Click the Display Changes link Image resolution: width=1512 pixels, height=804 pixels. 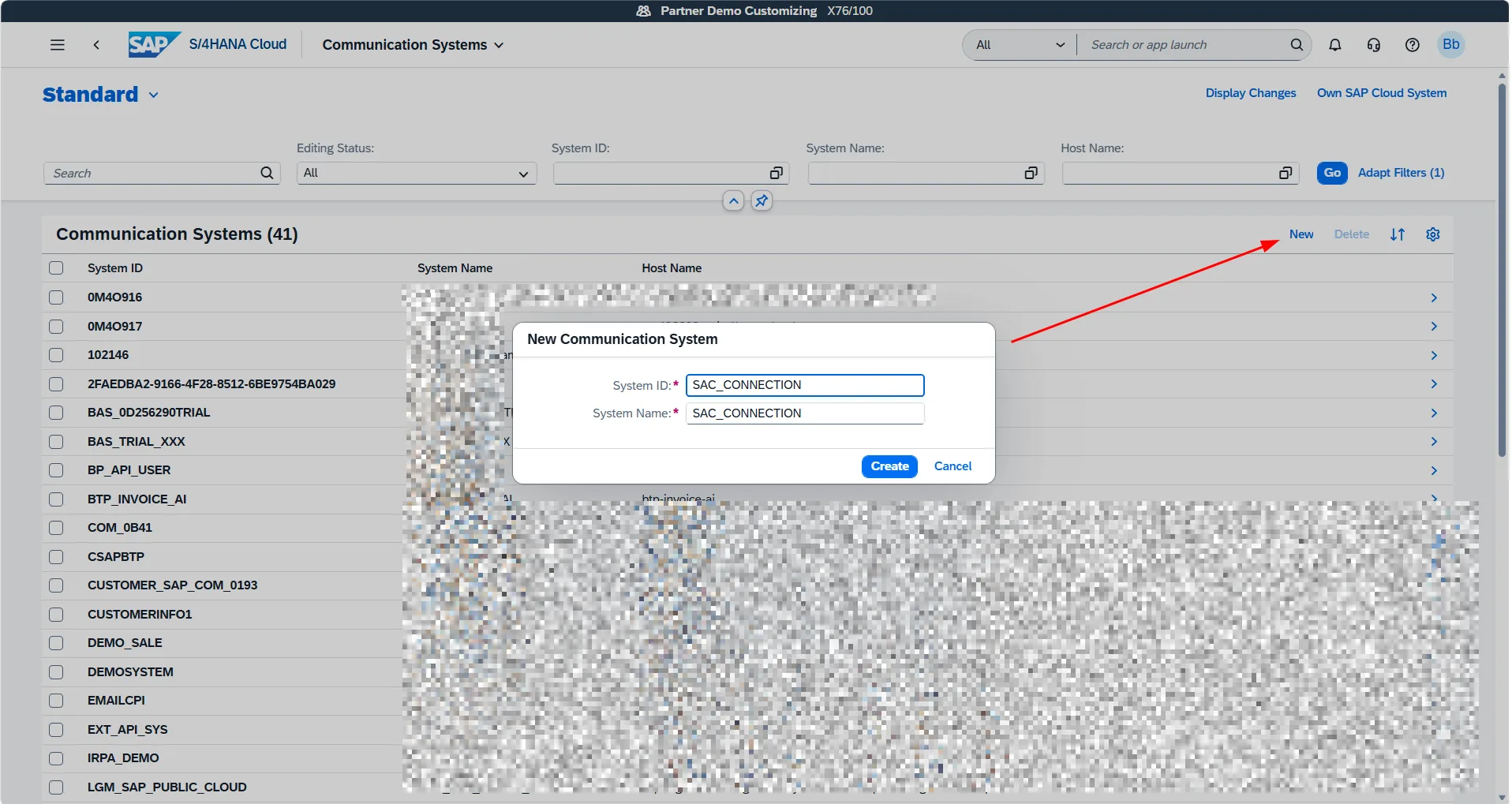(x=1251, y=93)
